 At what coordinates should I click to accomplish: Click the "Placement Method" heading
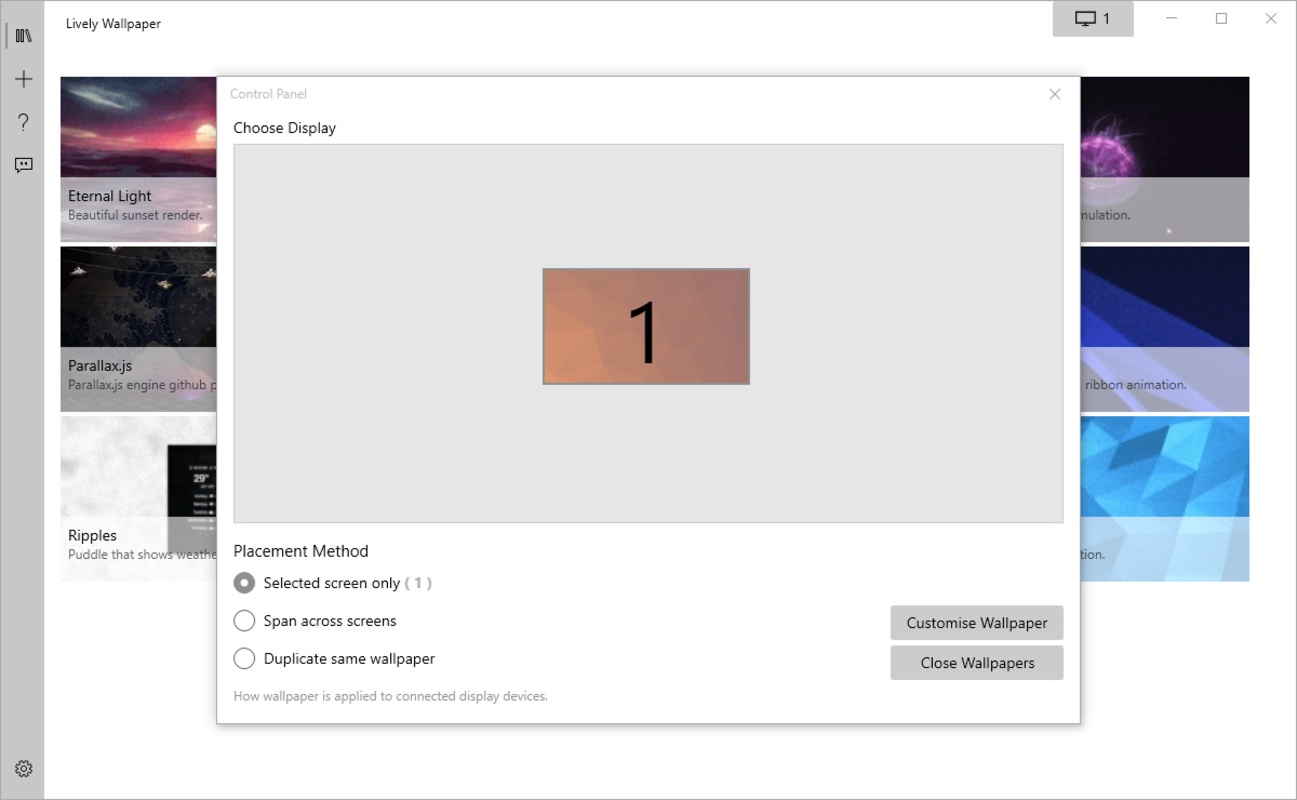click(301, 551)
